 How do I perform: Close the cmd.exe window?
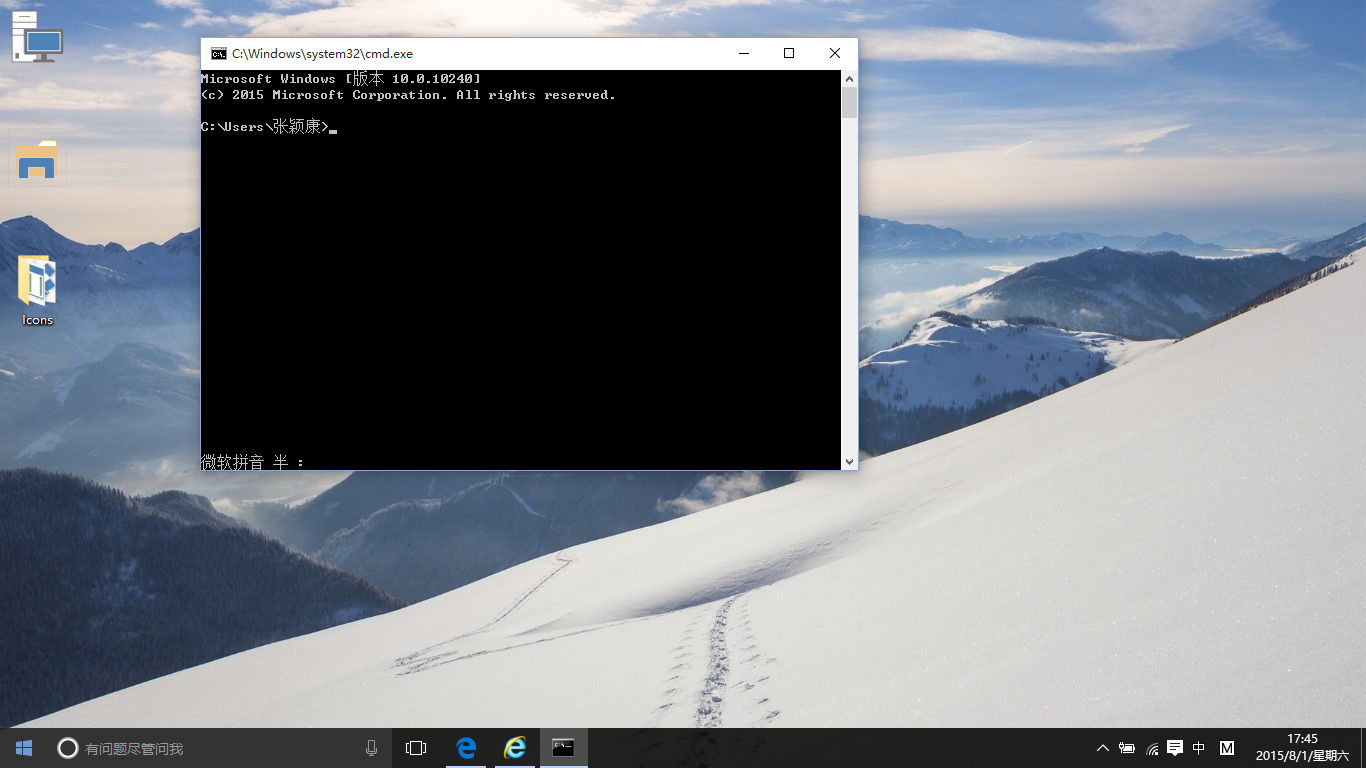pyautogui.click(x=834, y=54)
